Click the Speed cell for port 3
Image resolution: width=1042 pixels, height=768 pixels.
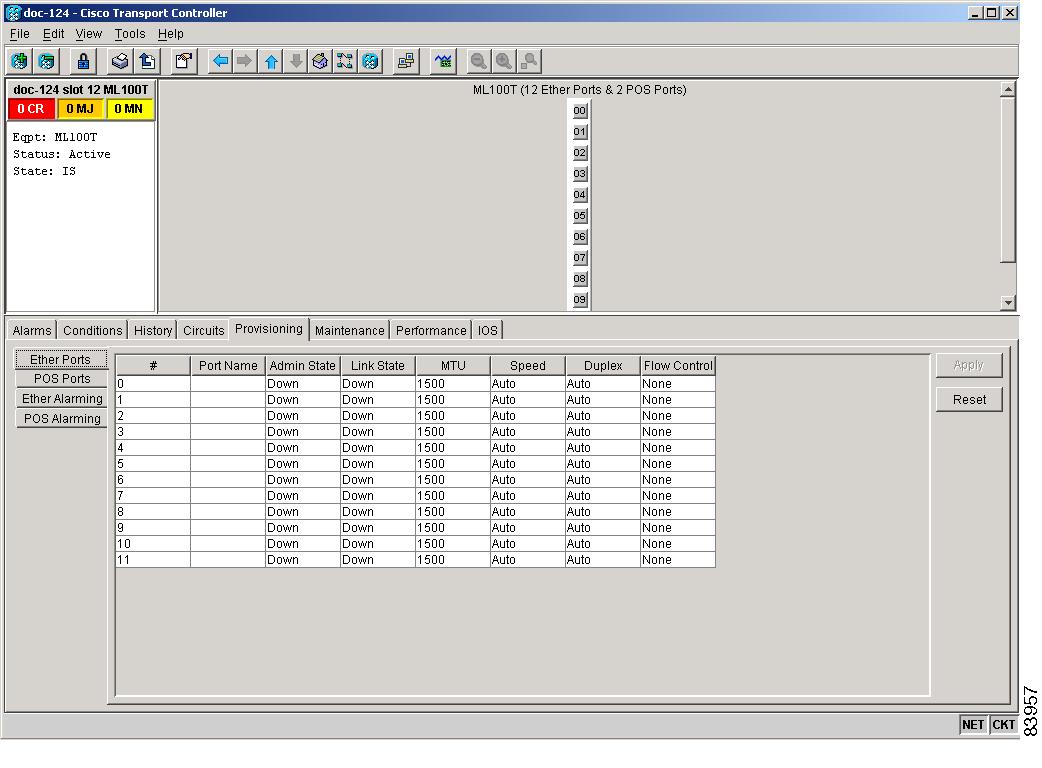pyautogui.click(x=528, y=432)
